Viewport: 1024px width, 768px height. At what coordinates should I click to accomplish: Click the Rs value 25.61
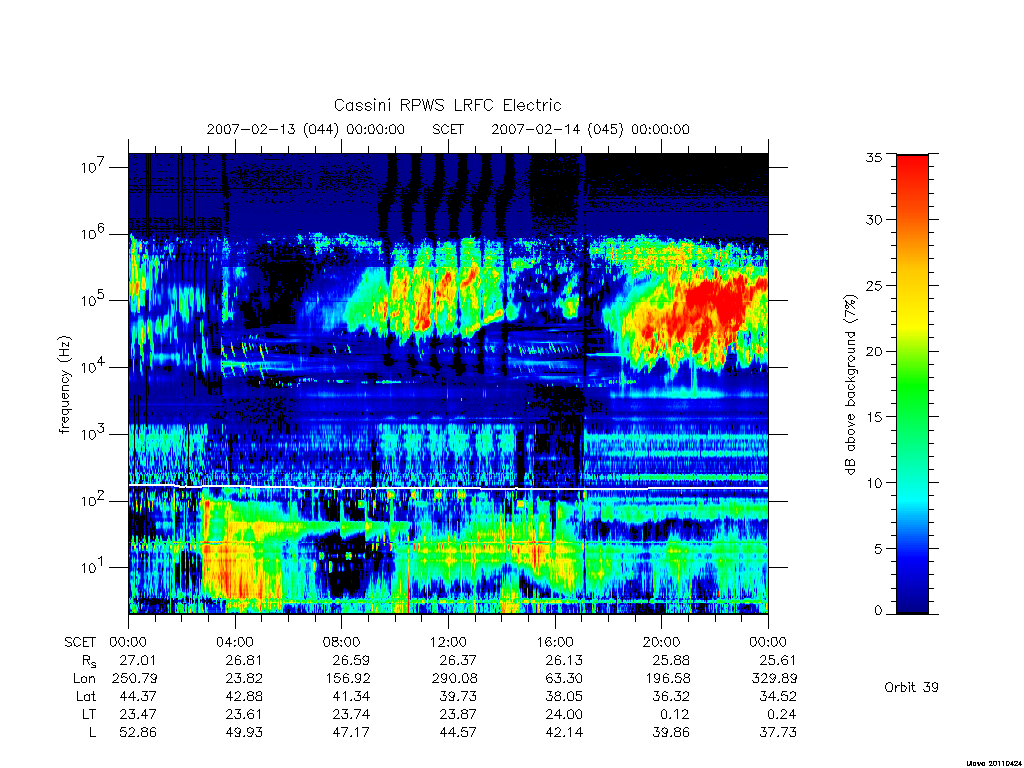(x=777, y=660)
